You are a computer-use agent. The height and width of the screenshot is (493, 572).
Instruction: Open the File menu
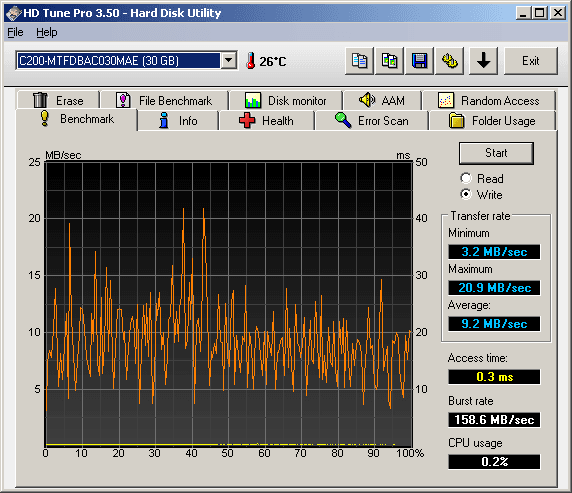click(15, 32)
